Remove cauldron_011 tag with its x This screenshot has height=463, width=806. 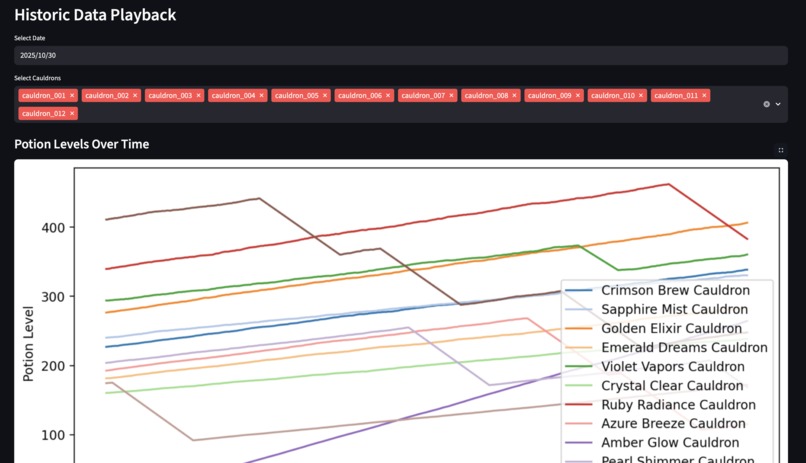(x=704, y=96)
